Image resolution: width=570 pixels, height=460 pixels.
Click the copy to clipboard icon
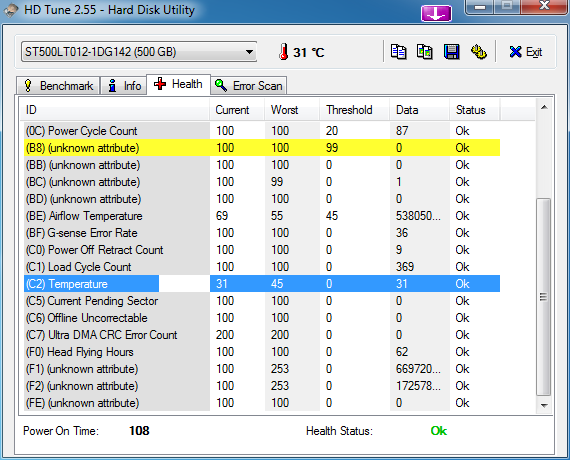click(398, 52)
